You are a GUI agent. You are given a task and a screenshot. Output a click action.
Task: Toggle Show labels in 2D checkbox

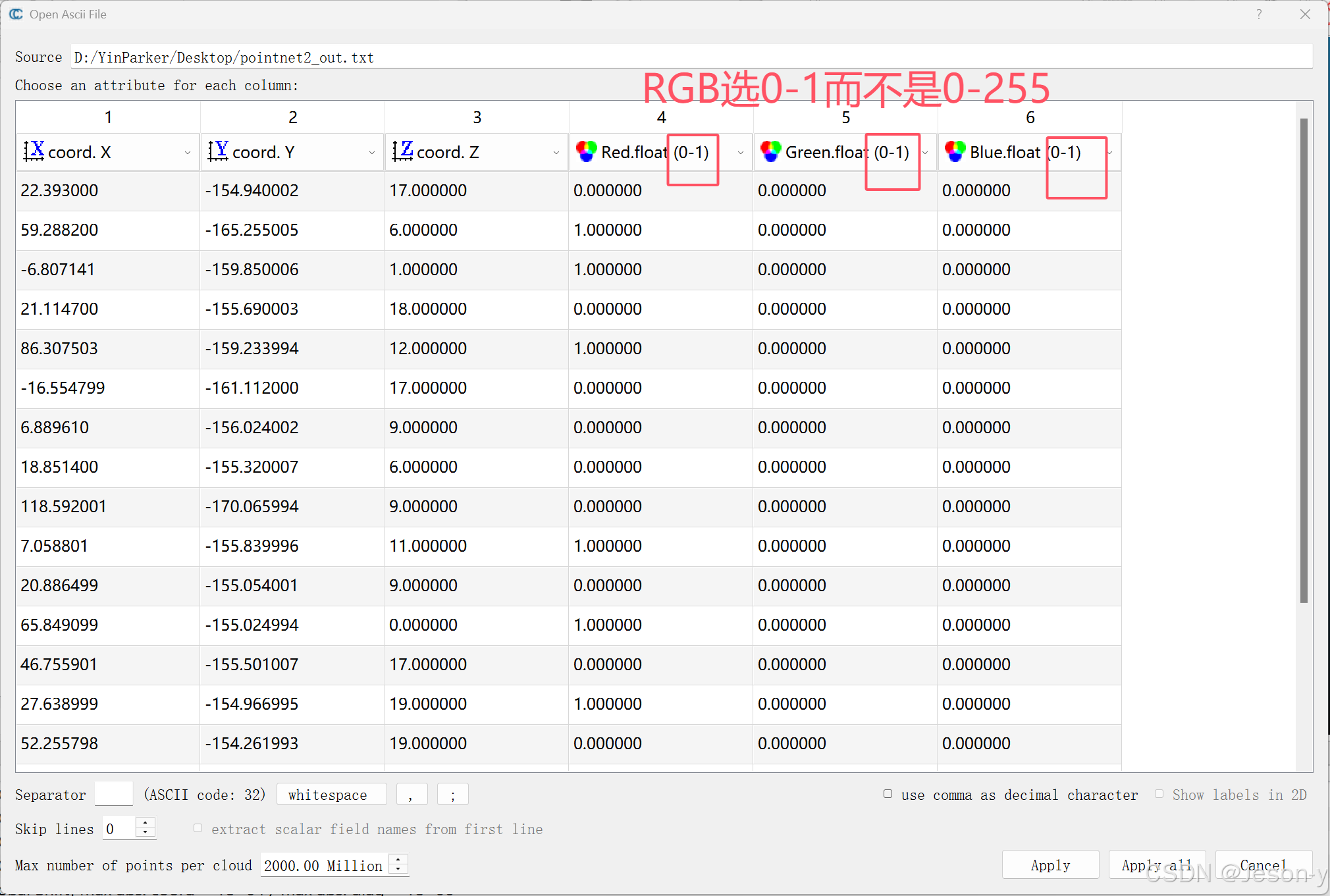(1159, 794)
